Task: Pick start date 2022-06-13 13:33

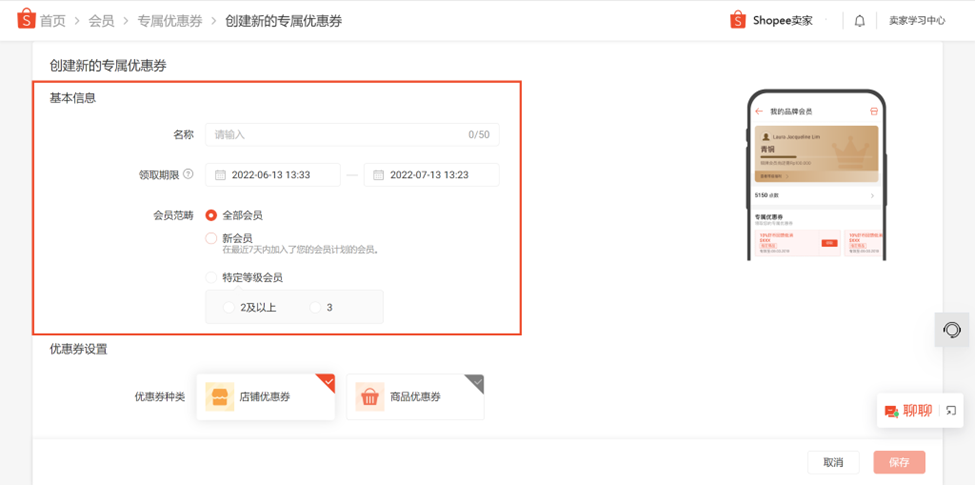Action: coord(273,175)
